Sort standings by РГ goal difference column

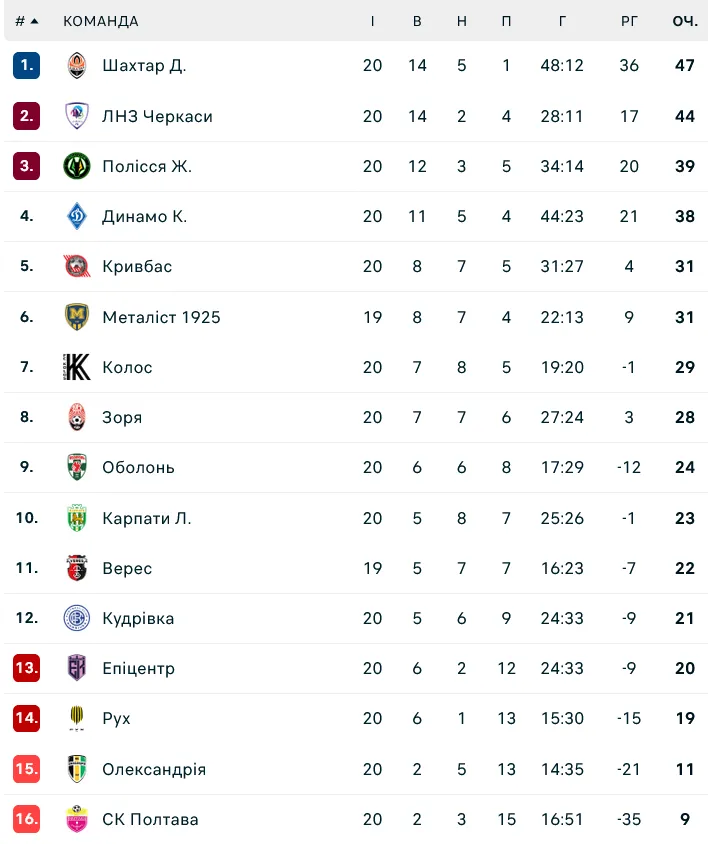pos(629,21)
